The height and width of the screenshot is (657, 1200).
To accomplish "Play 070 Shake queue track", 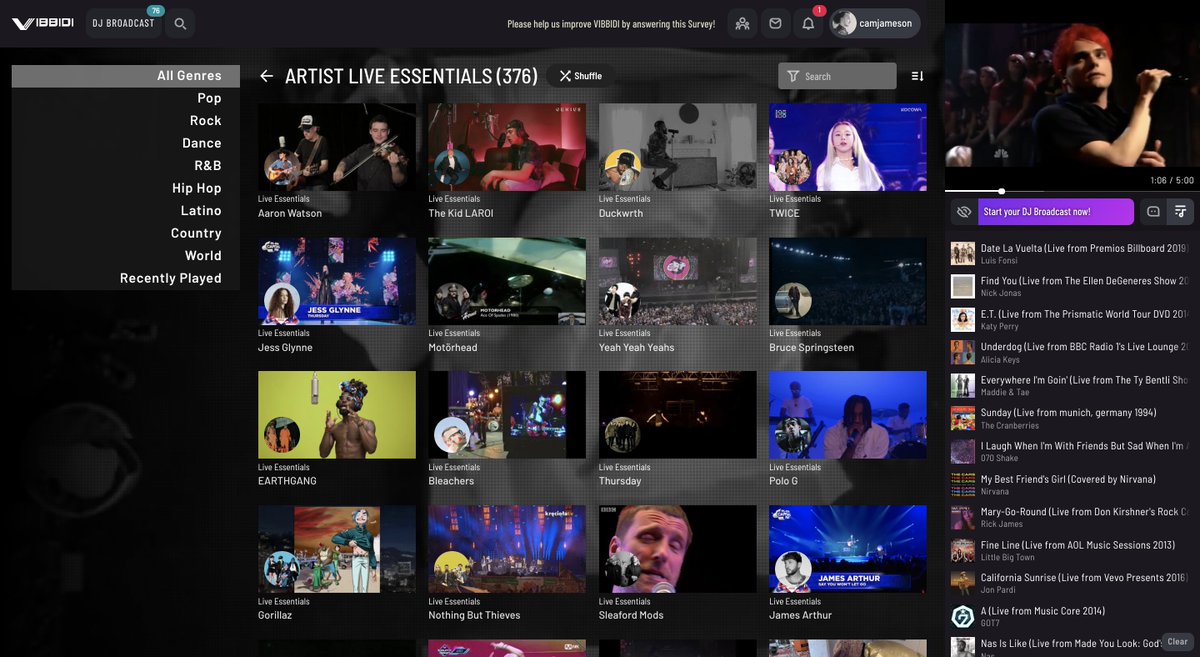I will pos(1072,451).
